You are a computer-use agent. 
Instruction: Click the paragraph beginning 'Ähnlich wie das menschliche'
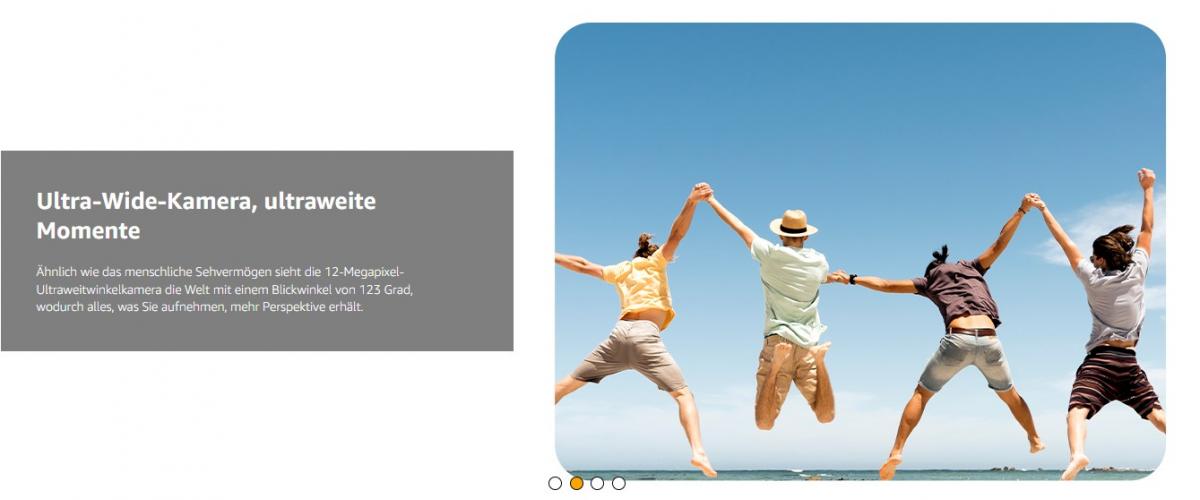click(225, 289)
